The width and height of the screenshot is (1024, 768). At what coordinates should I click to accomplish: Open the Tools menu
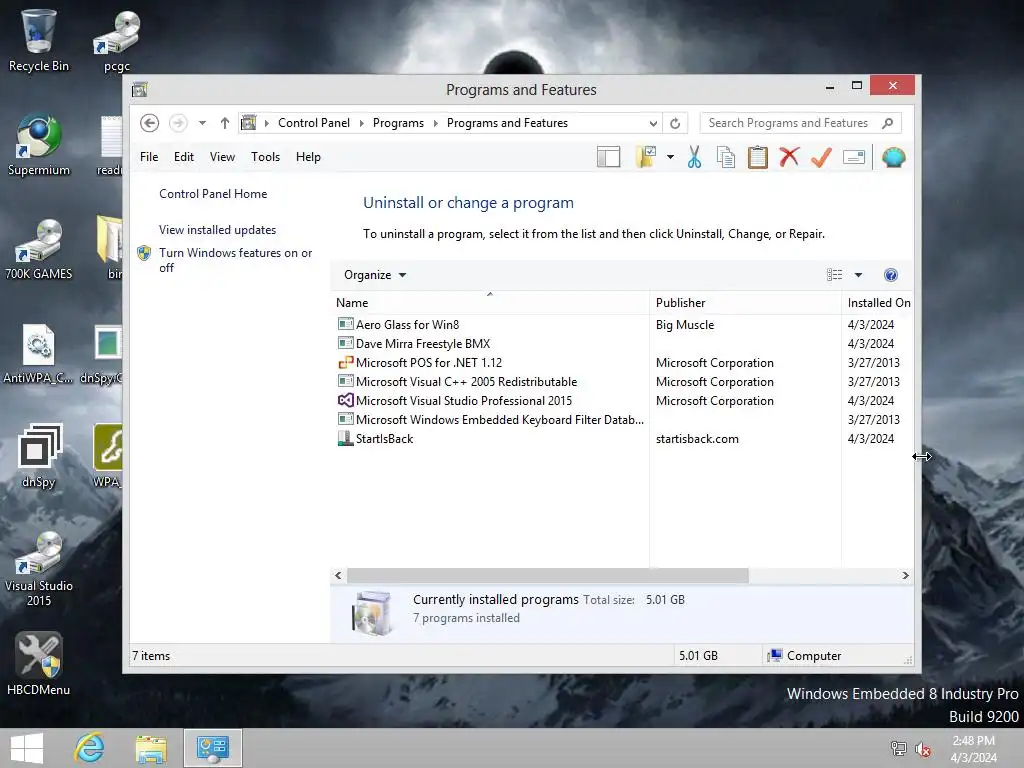265,157
